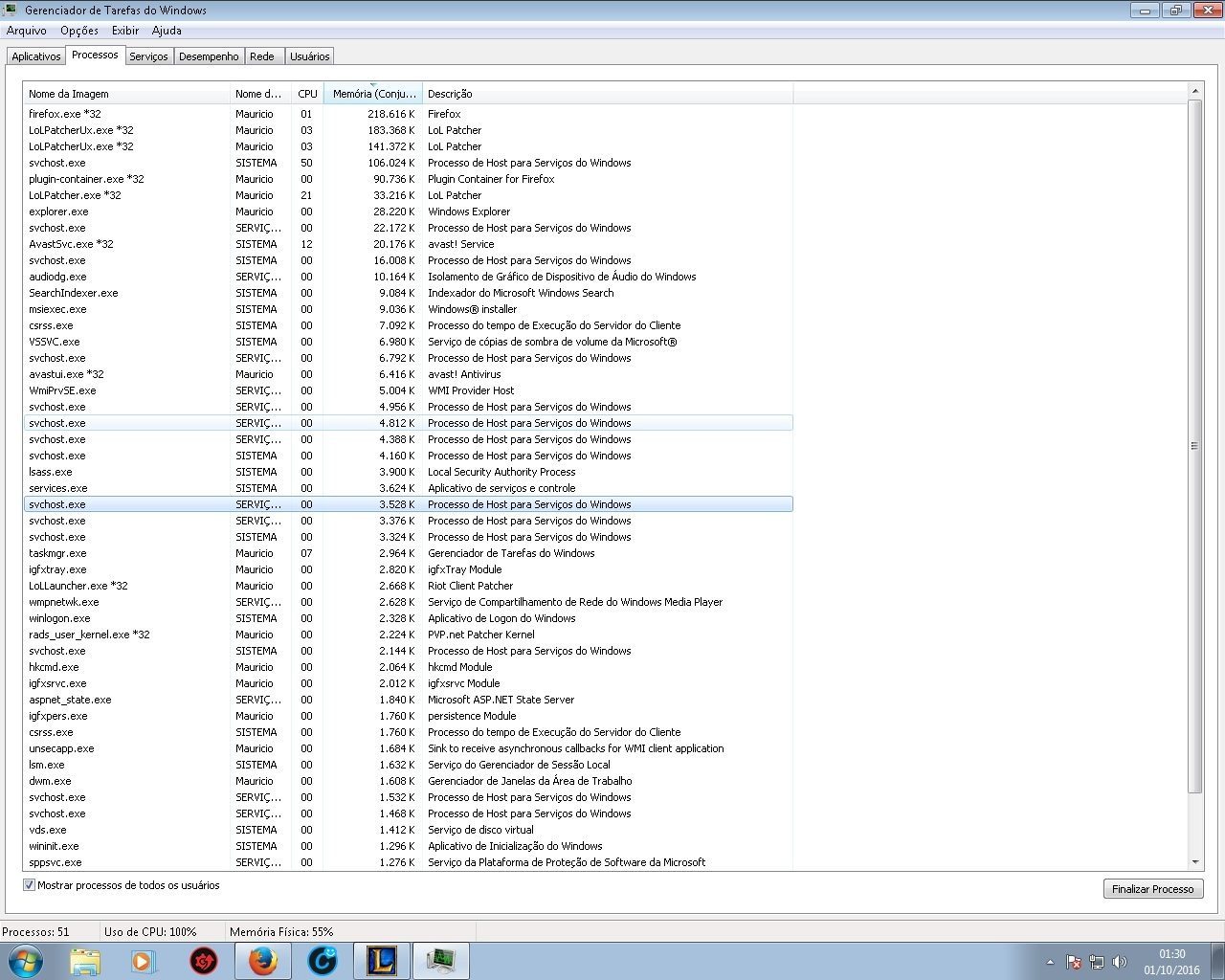Open the Ajuda menu
The image size is (1225, 980).
[x=167, y=31]
